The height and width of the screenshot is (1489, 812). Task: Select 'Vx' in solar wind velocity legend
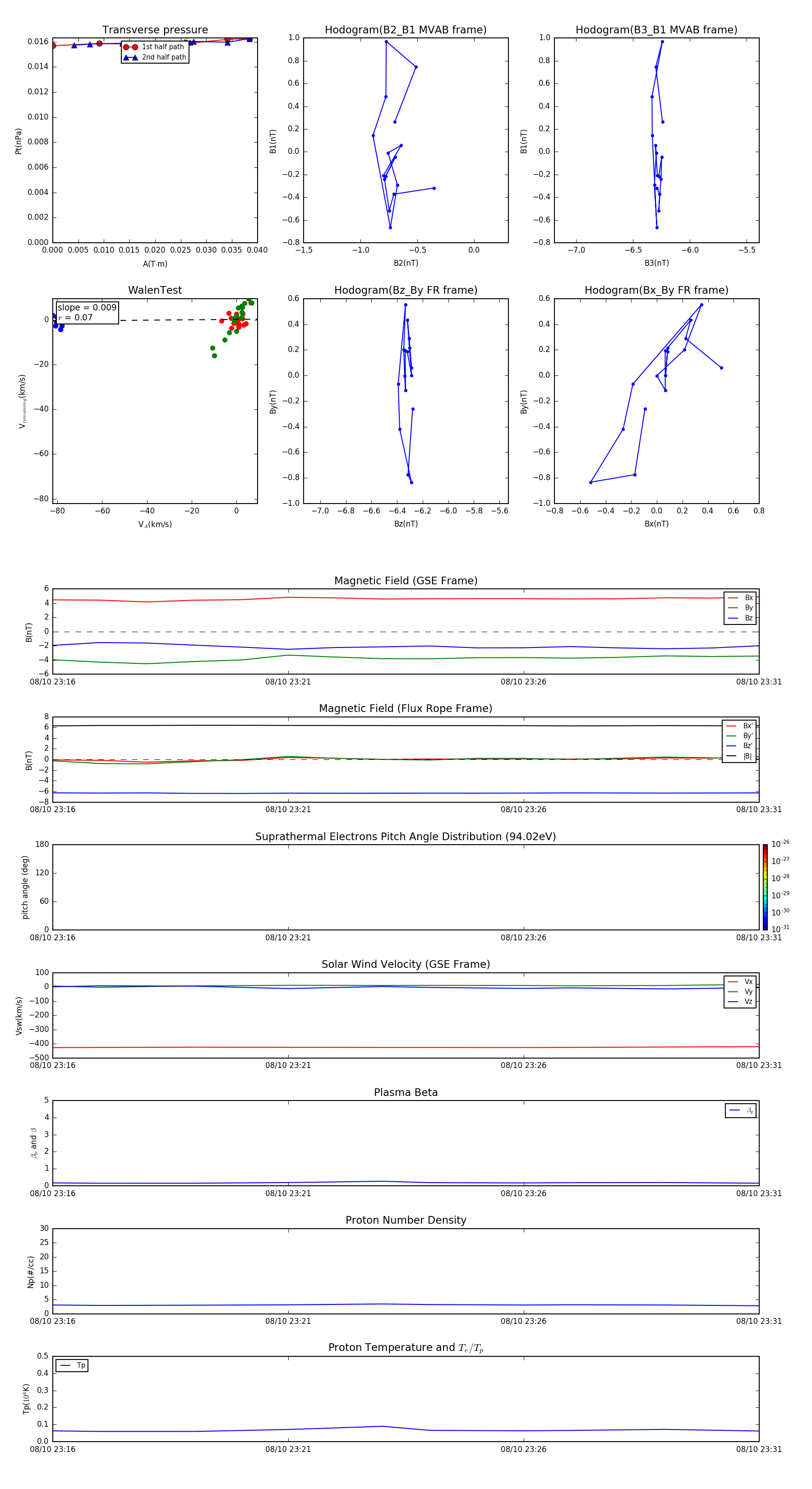point(740,981)
